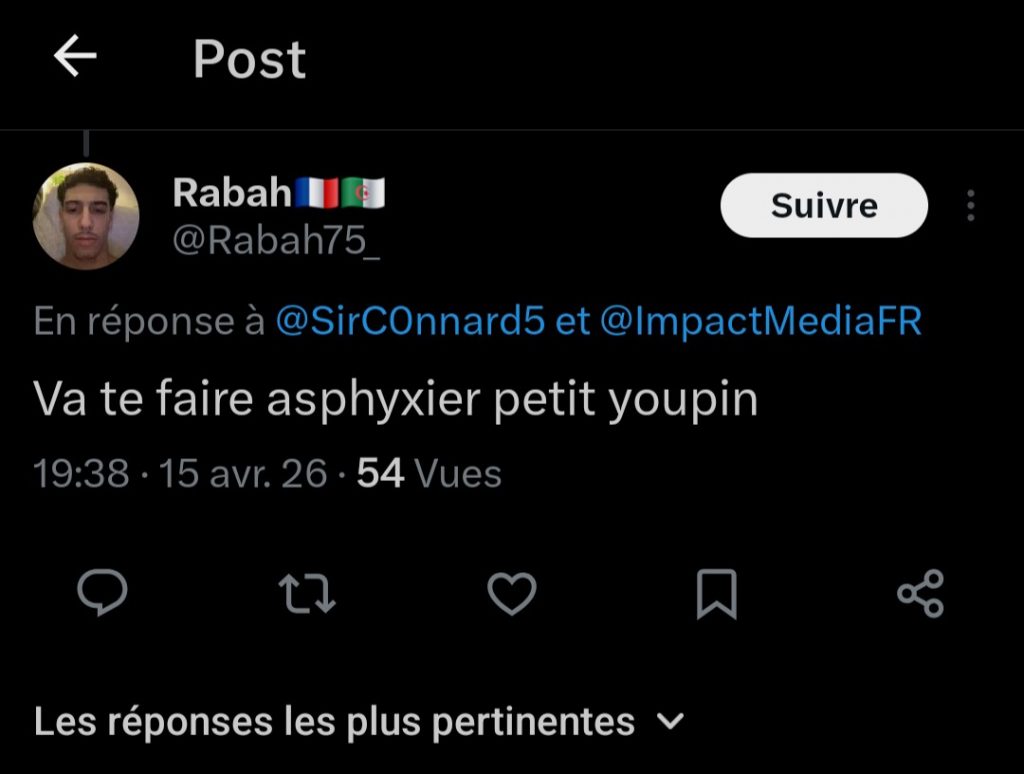Tap the post's body text
This screenshot has width=1024, height=774.
coord(396,400)
